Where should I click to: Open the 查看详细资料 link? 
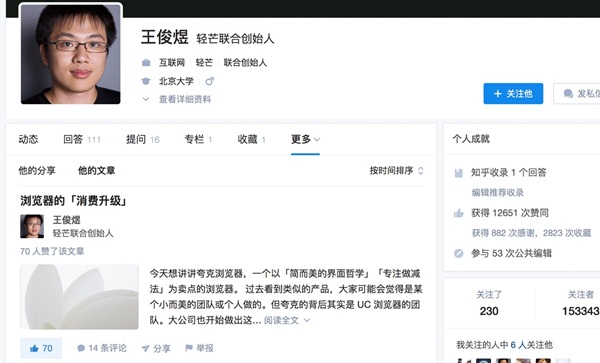tap(185, 99)
